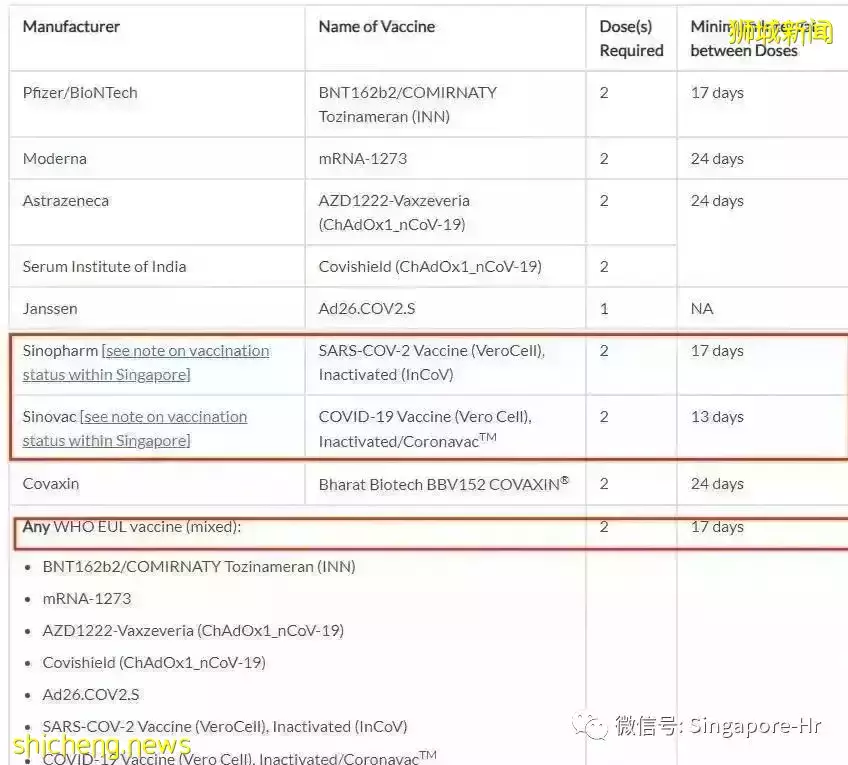Viewport: 848px width, 765px height.
Task: Open Sinovac vaccination status note link
Action: tap(135, 429)
